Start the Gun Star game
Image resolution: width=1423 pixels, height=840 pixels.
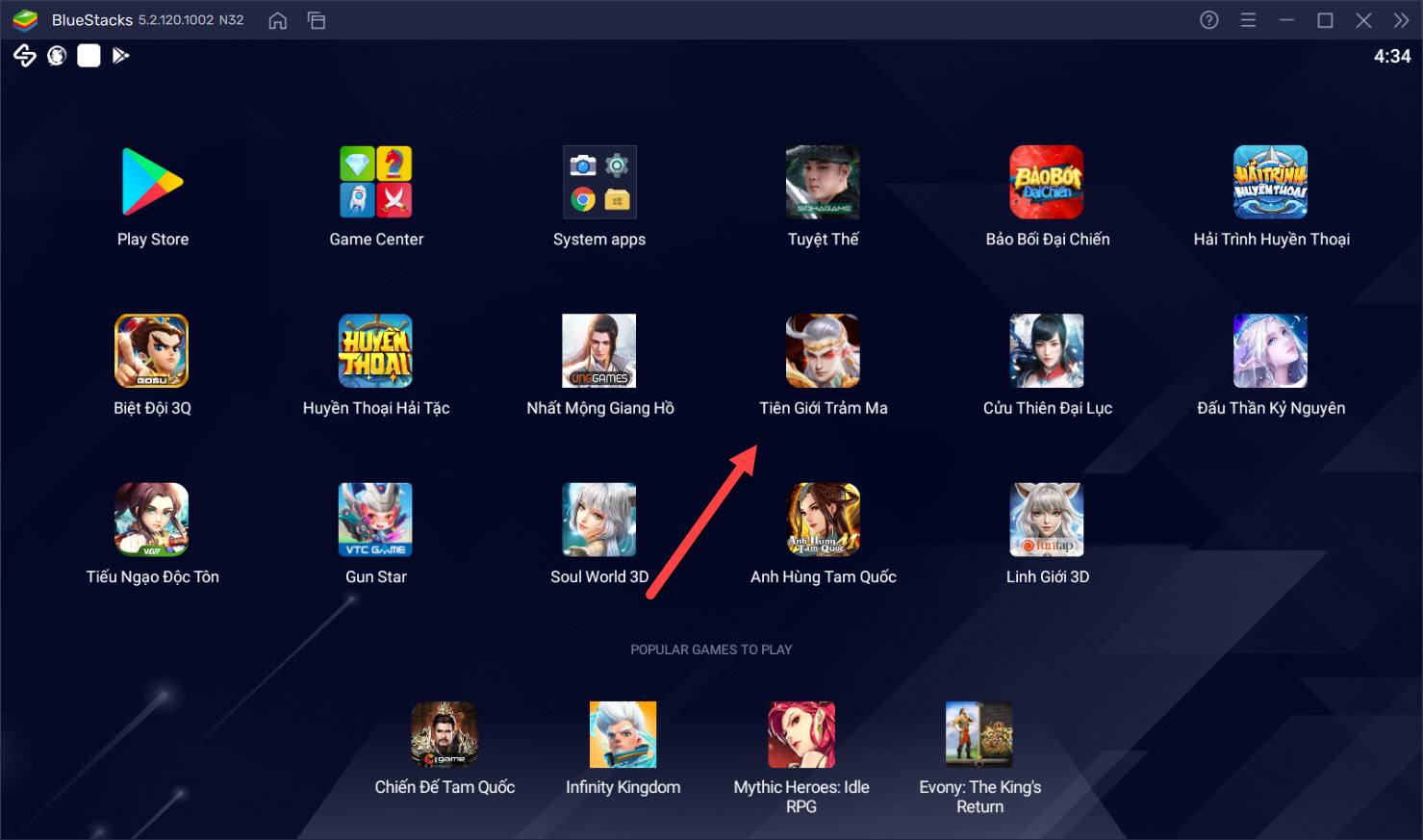[376, 520]
